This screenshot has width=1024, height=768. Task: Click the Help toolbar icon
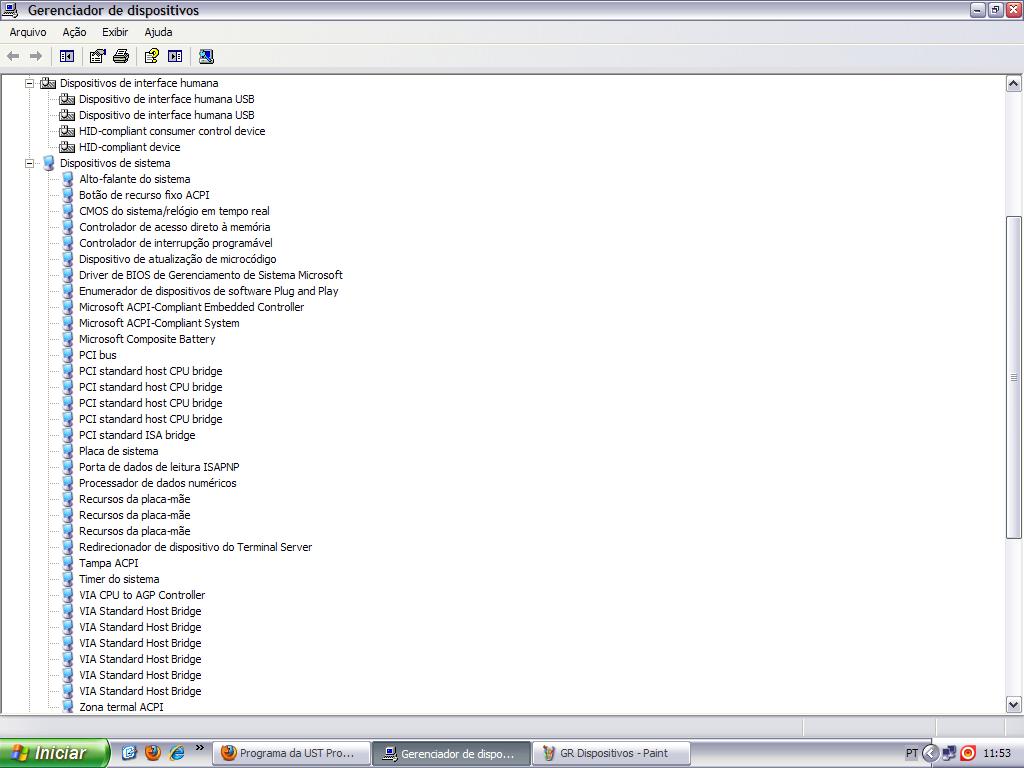pyautogui.click(x=152, y=56)
